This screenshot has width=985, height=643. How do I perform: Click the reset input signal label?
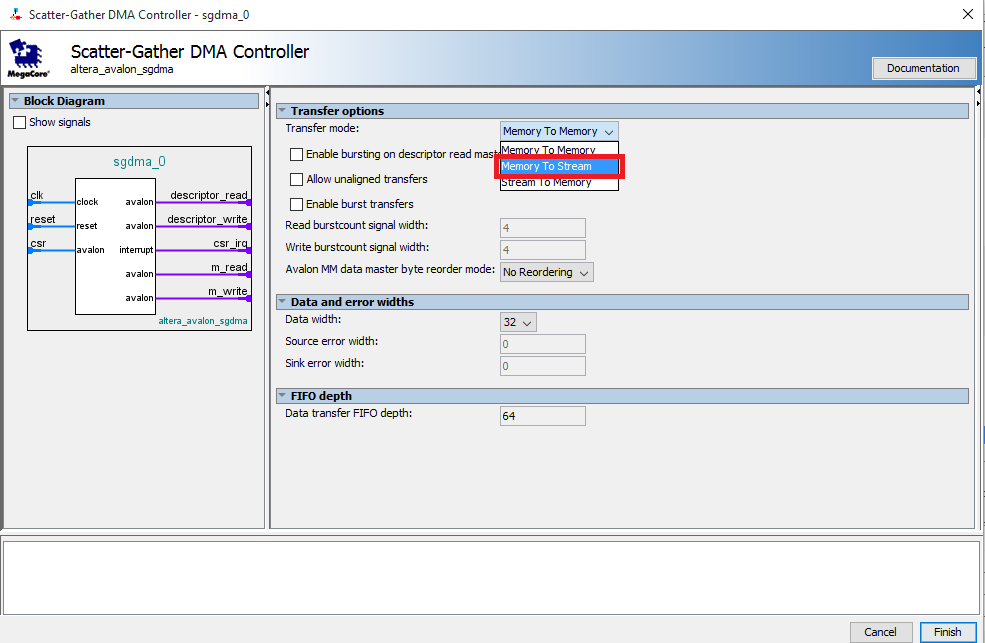click(x=43, y=219)
